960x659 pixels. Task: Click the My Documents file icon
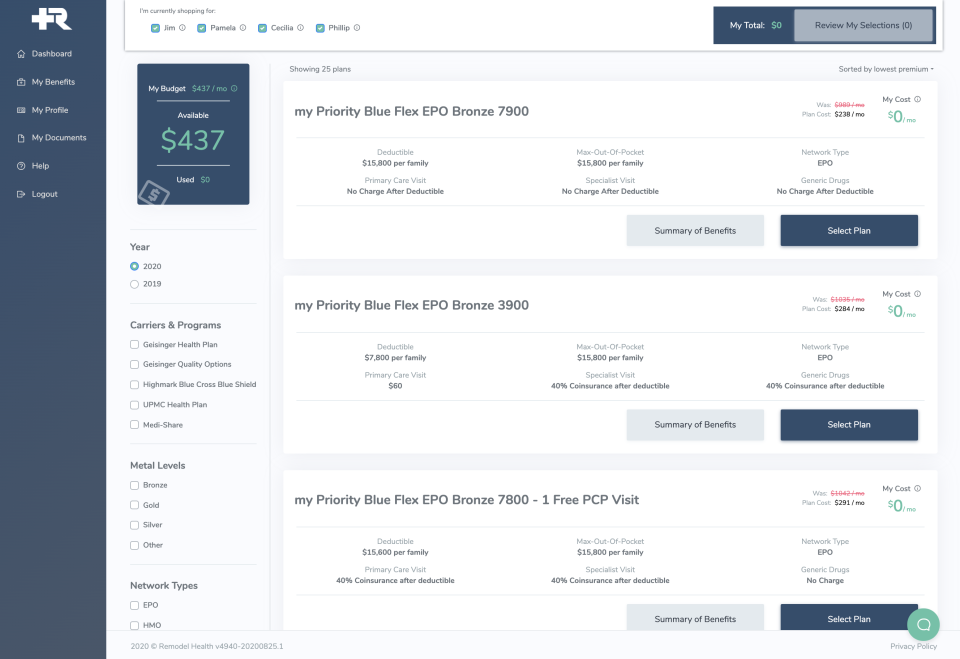coord(21,138)
